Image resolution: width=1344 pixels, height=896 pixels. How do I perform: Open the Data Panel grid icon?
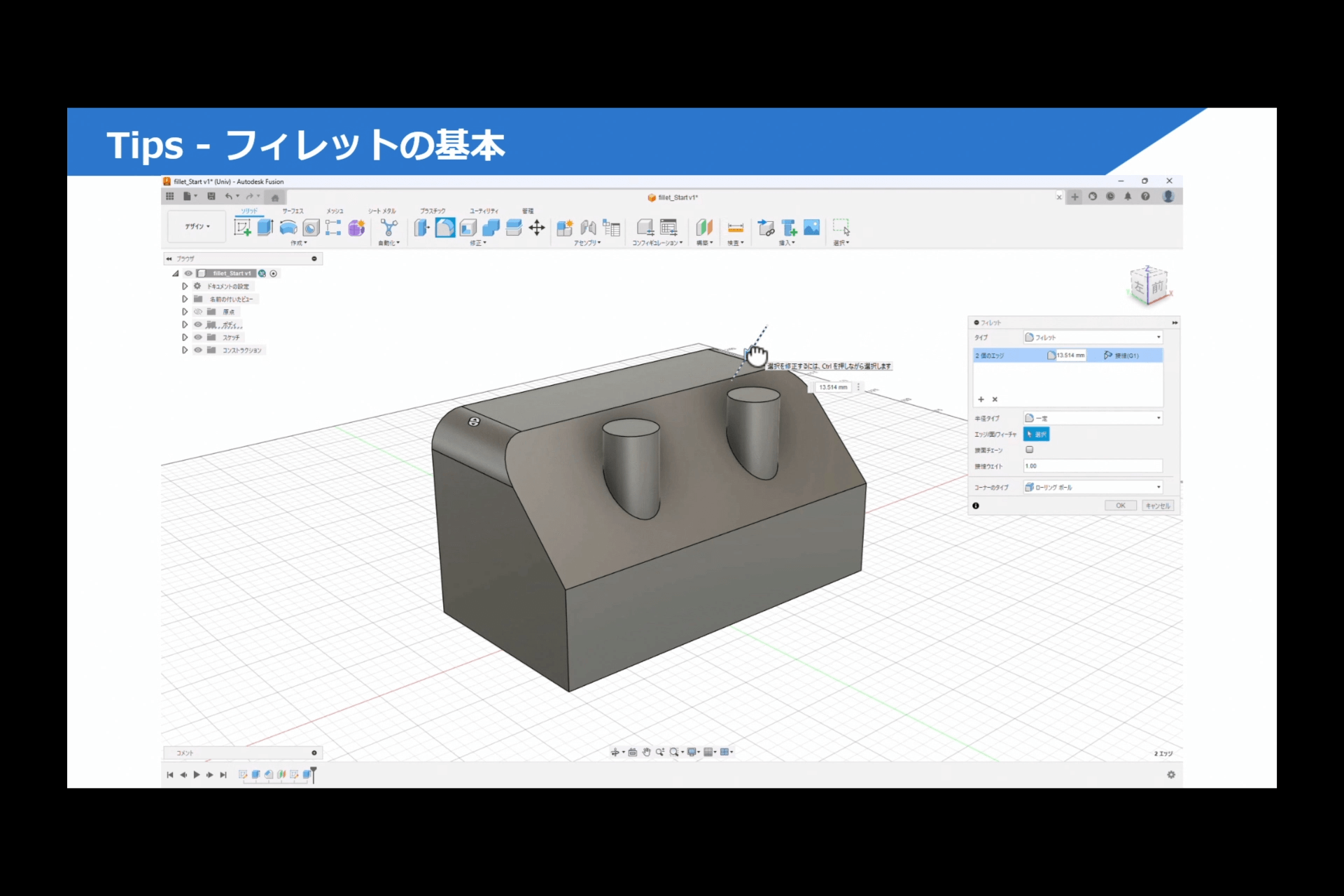[170, 197]
